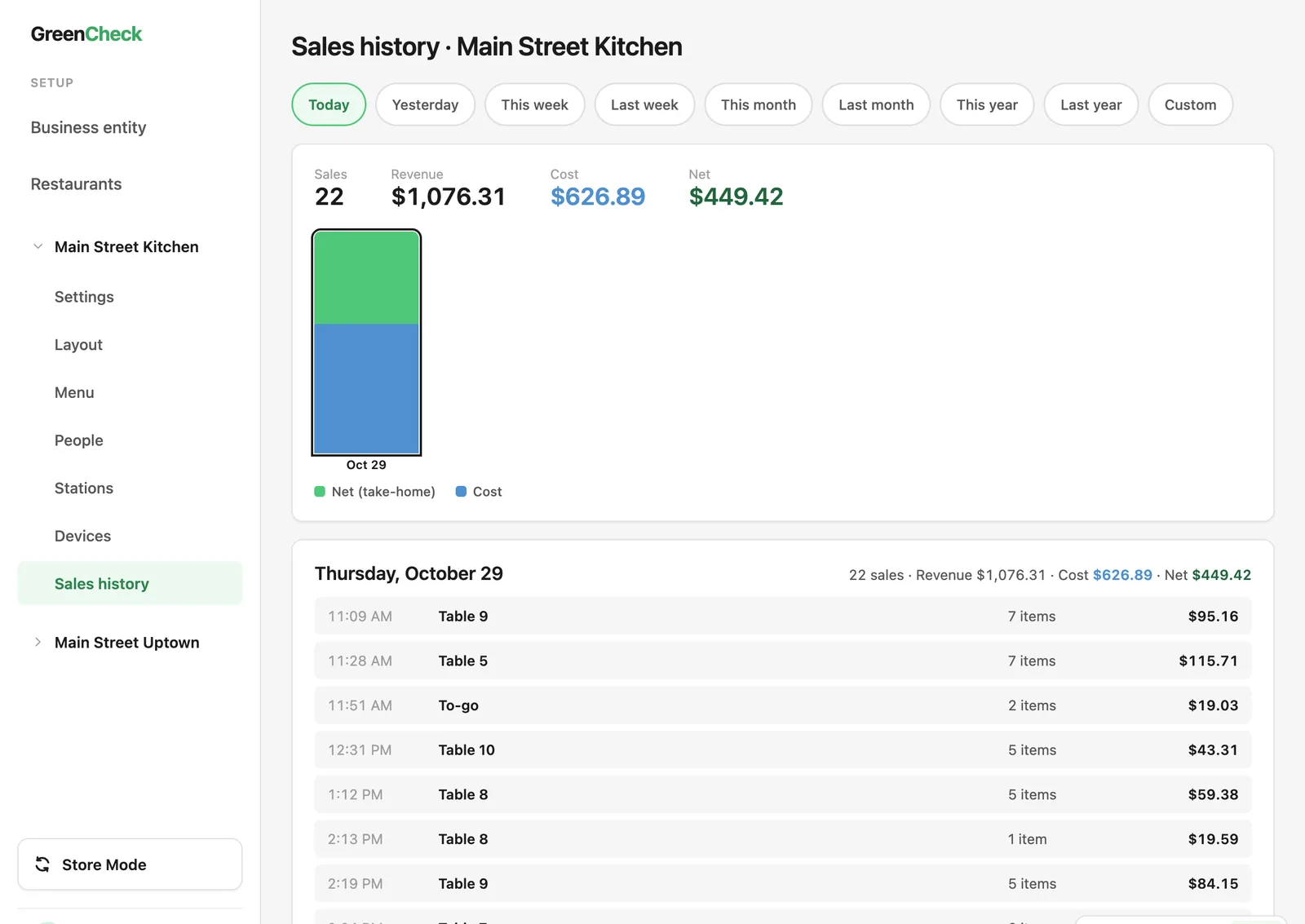
Task: Switch to This week range
Action: (x=534, y=104)
